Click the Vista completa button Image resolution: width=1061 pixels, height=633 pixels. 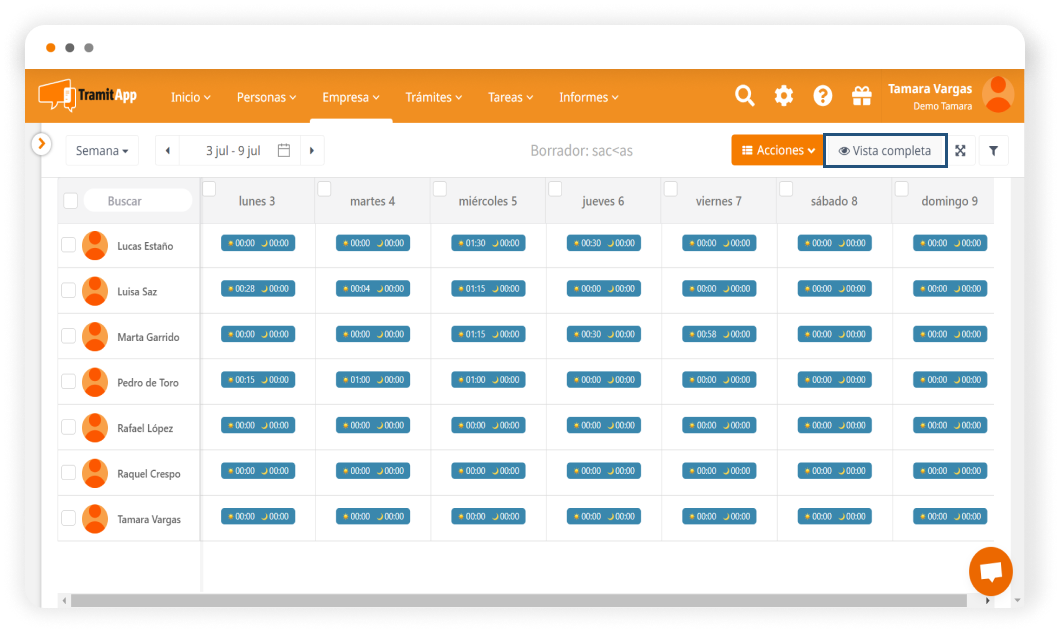pos(885,151)
